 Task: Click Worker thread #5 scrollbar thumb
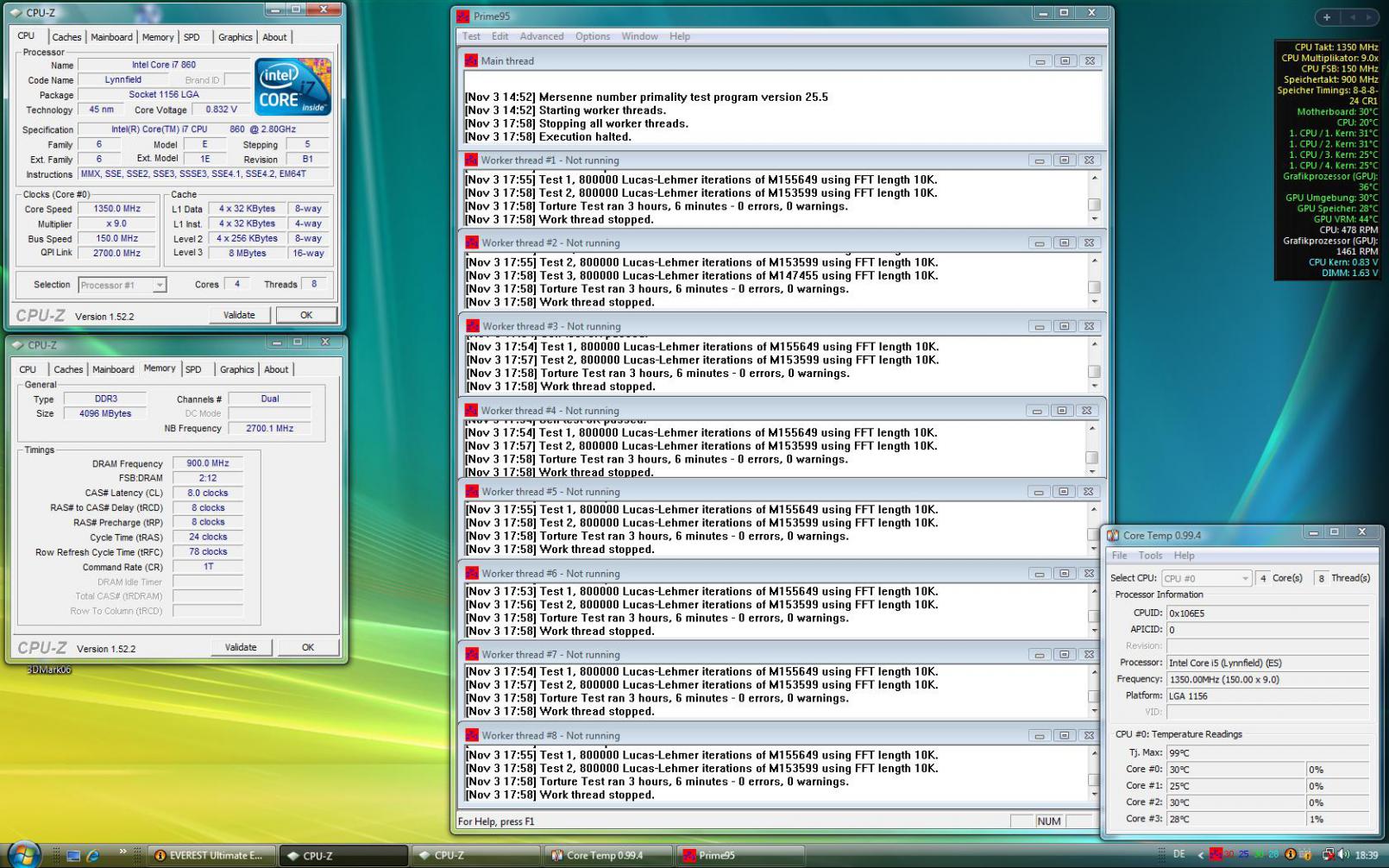pos(1093,535)
